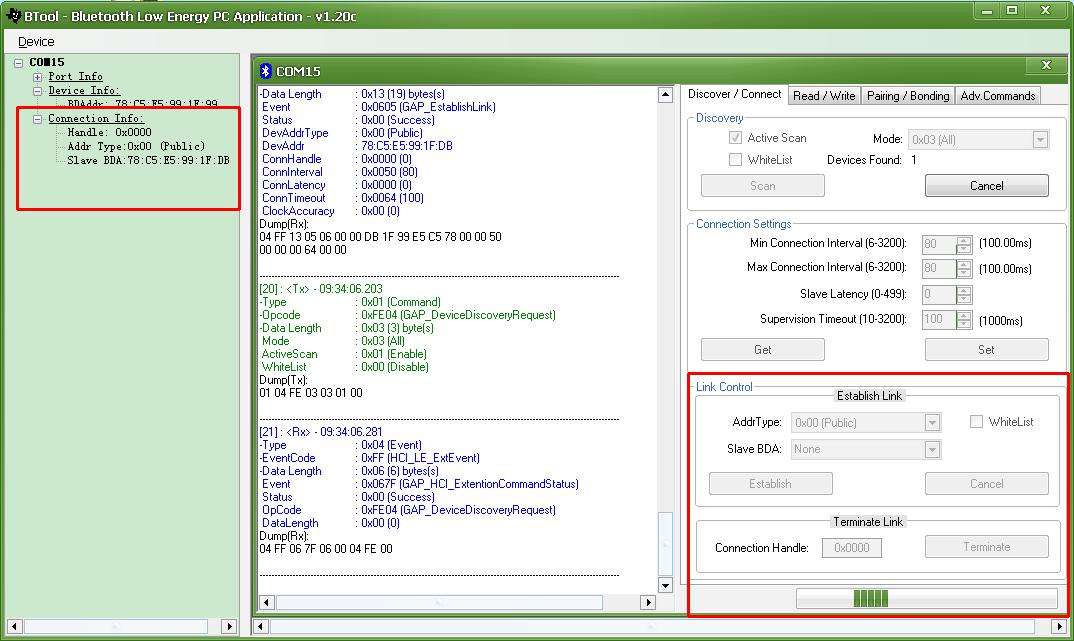Increase Supervision Timeout with up arrow
The image size is (1074, 641).
pos(964,315)
